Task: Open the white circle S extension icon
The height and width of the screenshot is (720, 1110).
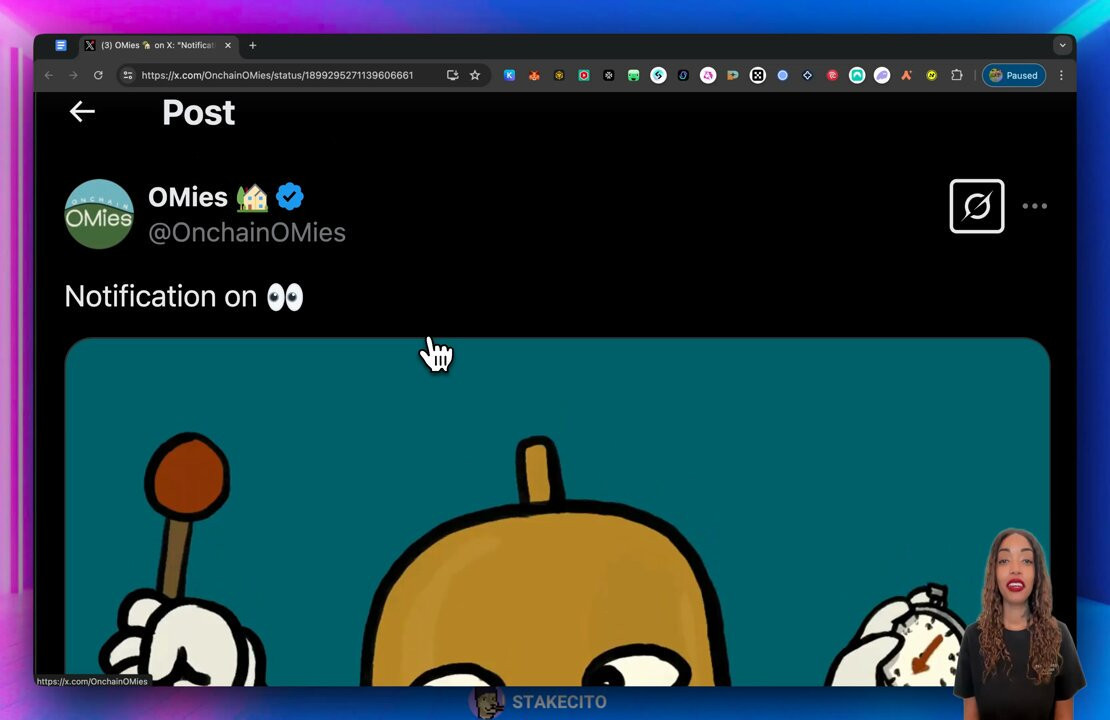Action: pos(658,75)
